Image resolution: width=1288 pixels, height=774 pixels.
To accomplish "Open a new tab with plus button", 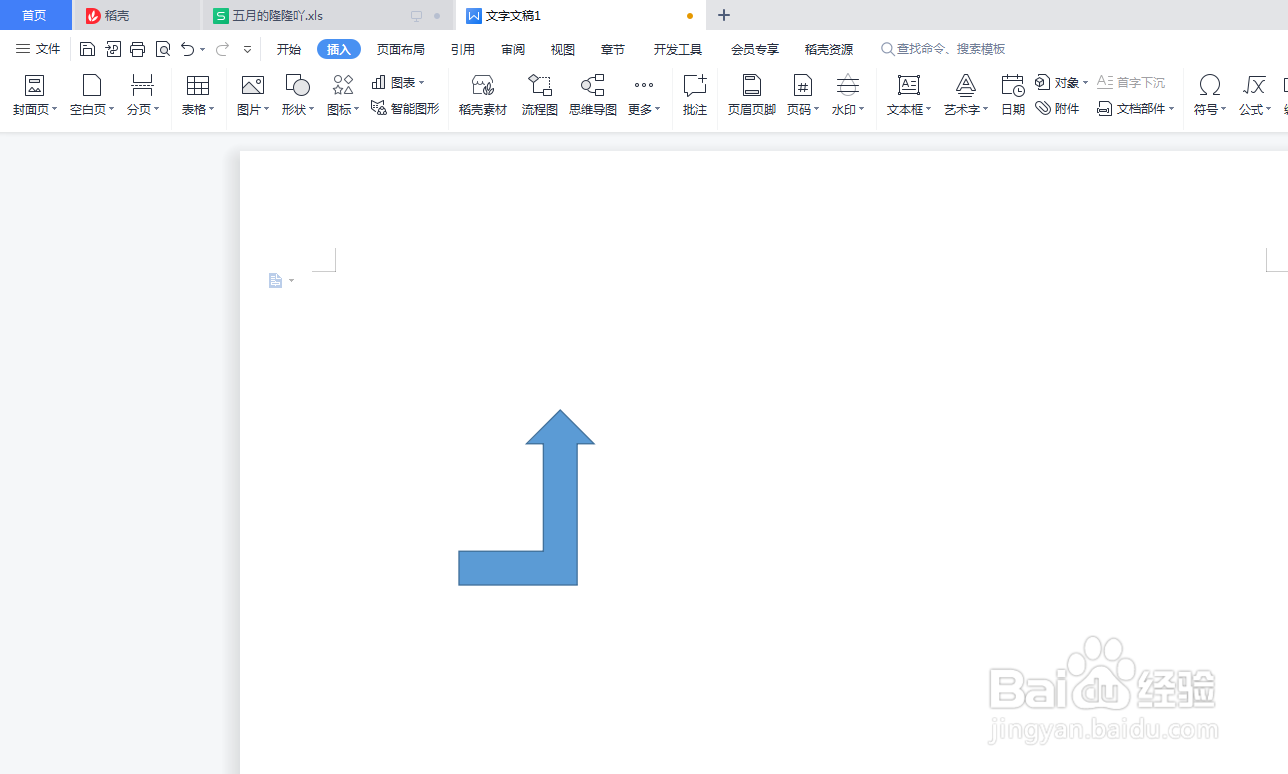I will point(724,15).
